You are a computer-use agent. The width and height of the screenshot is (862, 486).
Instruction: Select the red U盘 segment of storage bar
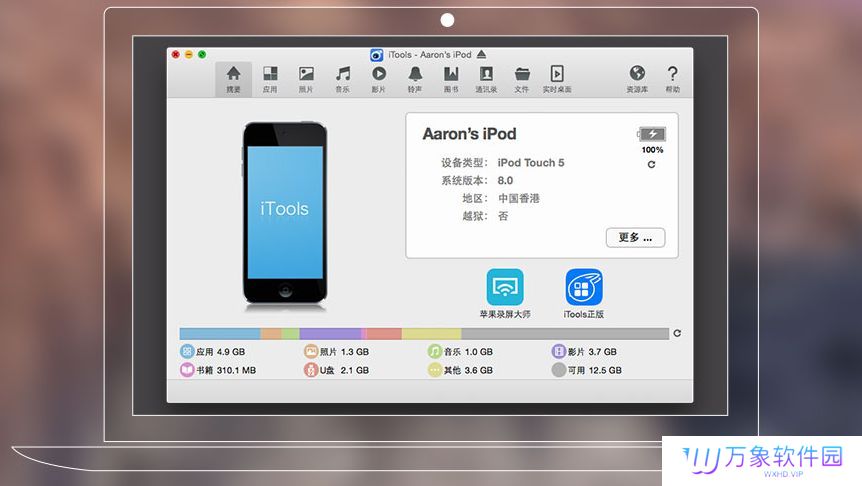[384, 333]
